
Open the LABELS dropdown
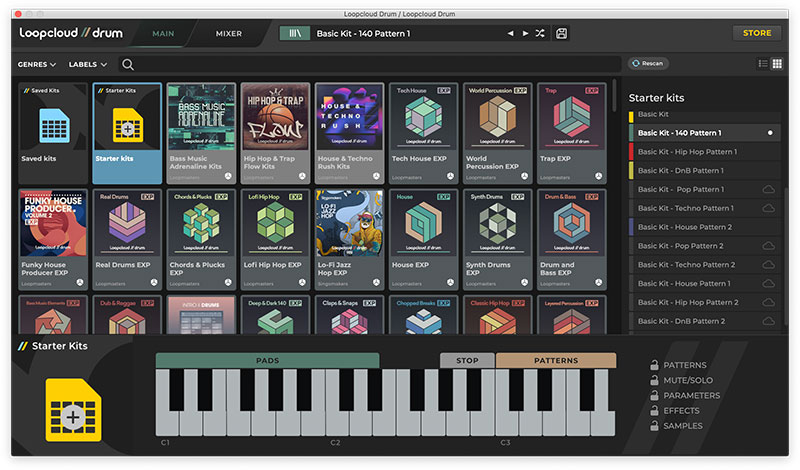88,64
